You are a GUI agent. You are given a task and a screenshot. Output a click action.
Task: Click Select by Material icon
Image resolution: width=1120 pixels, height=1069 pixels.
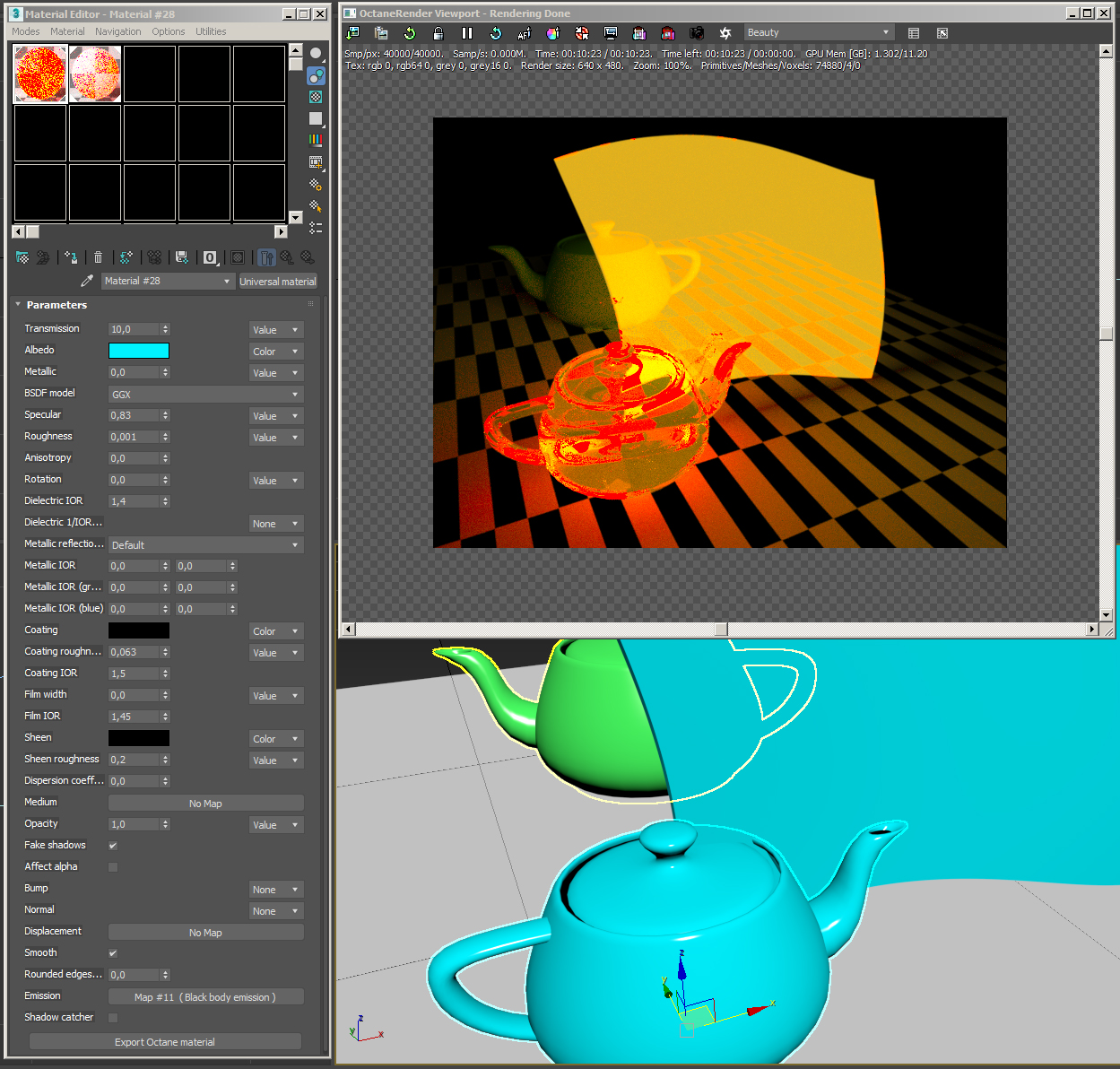point(316,205)
